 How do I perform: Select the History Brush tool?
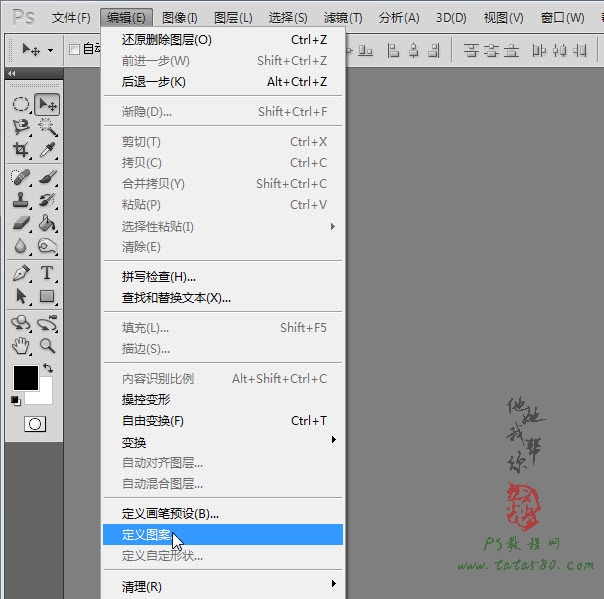tap(47, 200)
